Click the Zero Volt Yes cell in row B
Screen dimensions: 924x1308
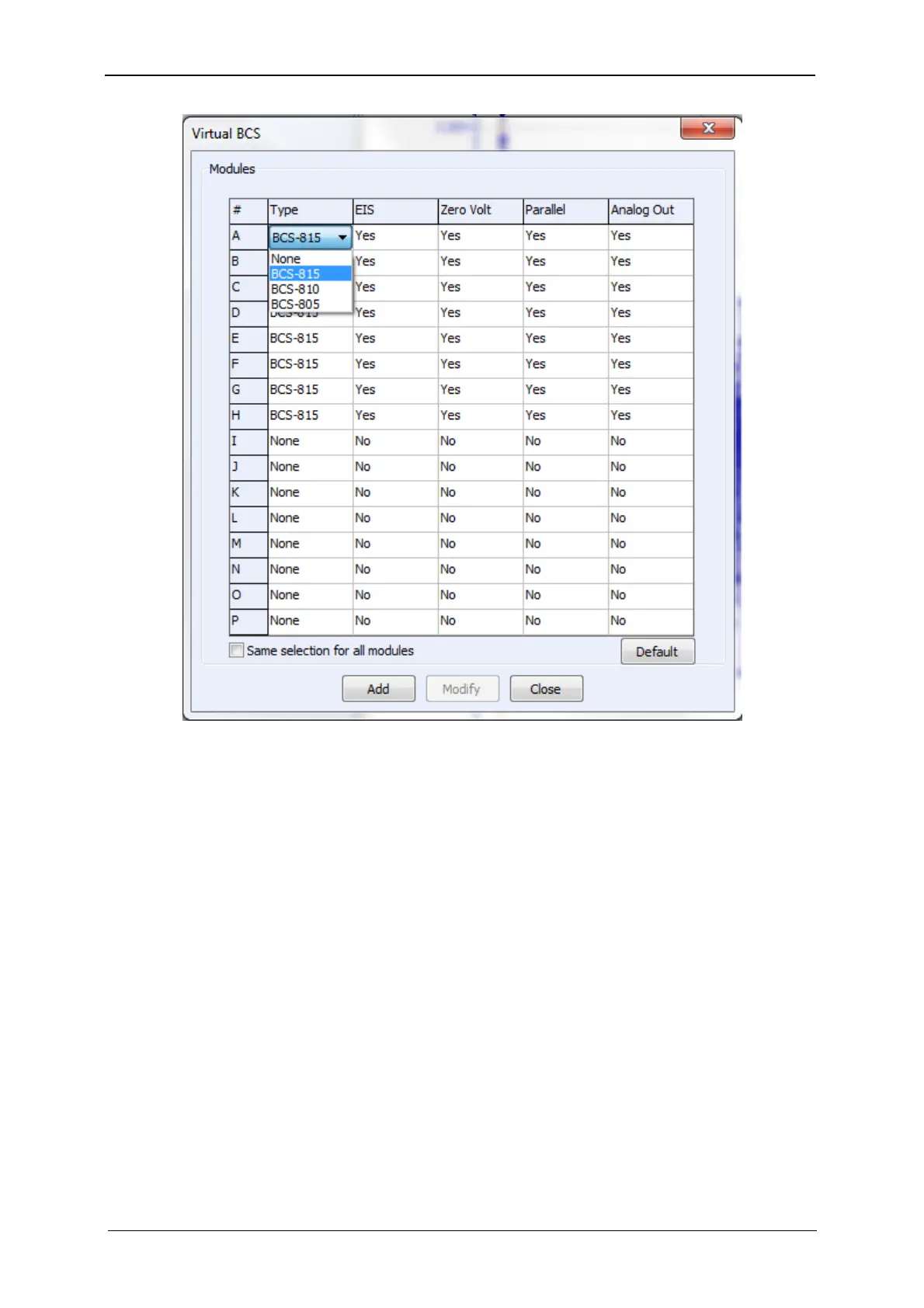click(x=481, y=262)
